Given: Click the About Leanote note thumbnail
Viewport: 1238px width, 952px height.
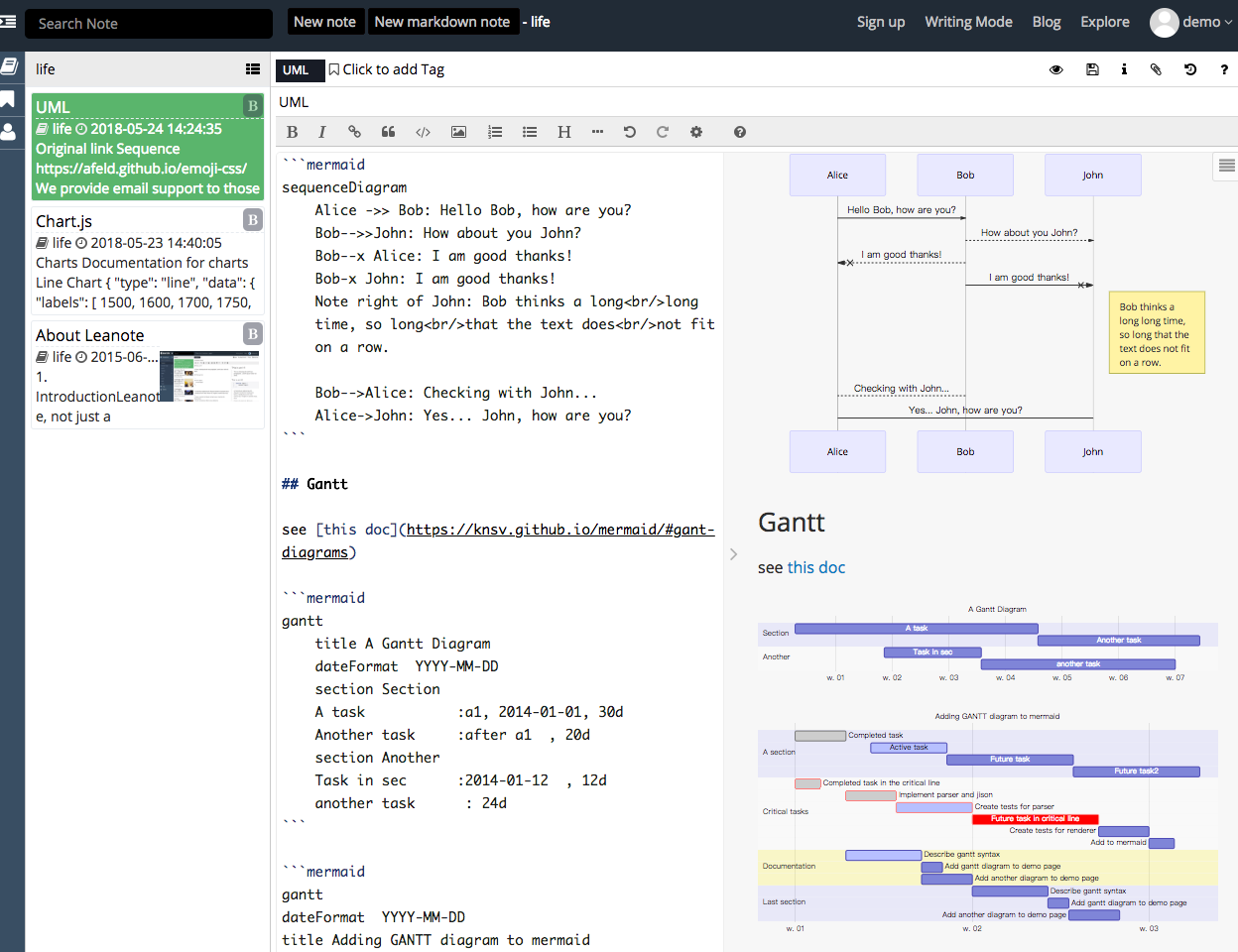Looking at the screenshot, I should click(x=210, y=376).
